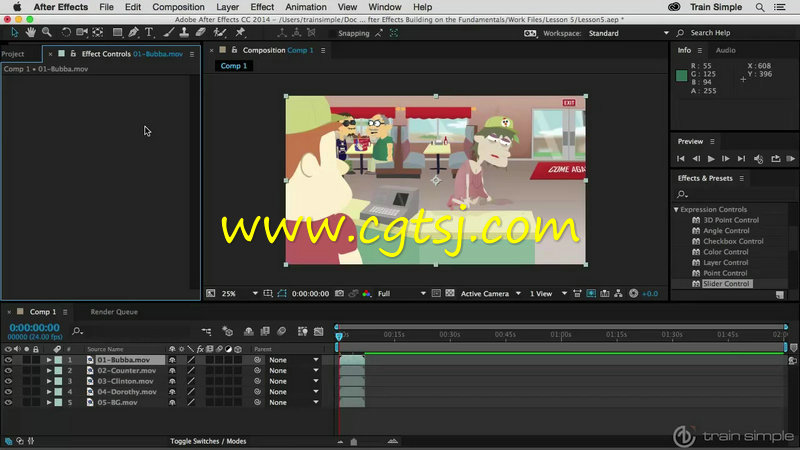Click the current timecode 0:00:00:00 in timeline
The image size is (800, 450).
coord(34,328)
